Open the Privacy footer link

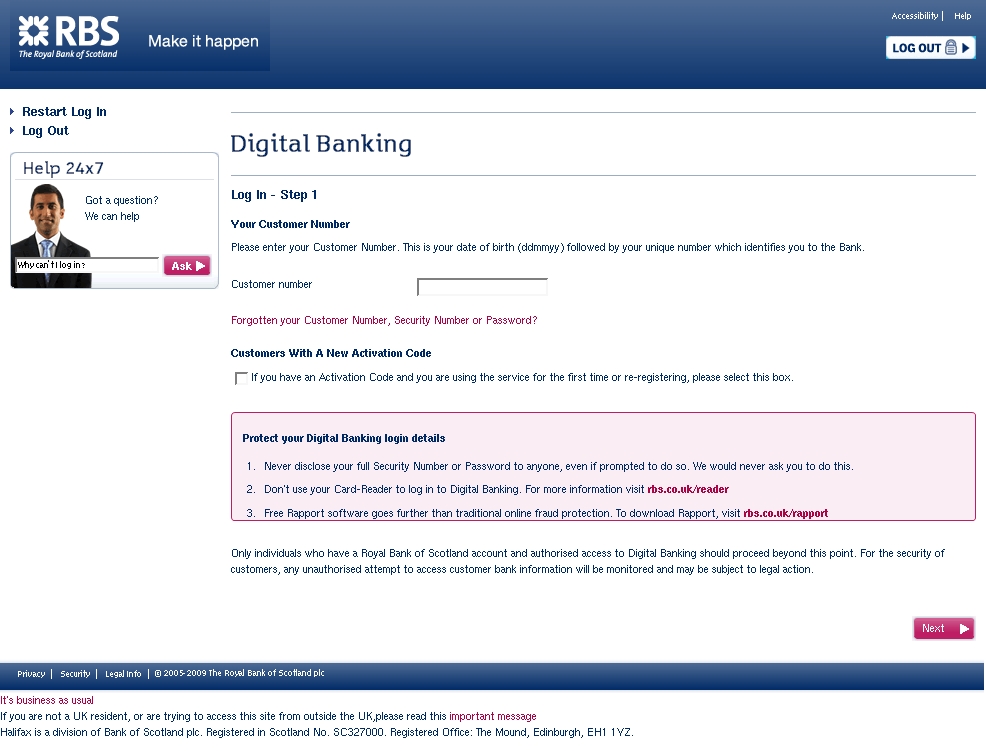(x=31, y=674)
